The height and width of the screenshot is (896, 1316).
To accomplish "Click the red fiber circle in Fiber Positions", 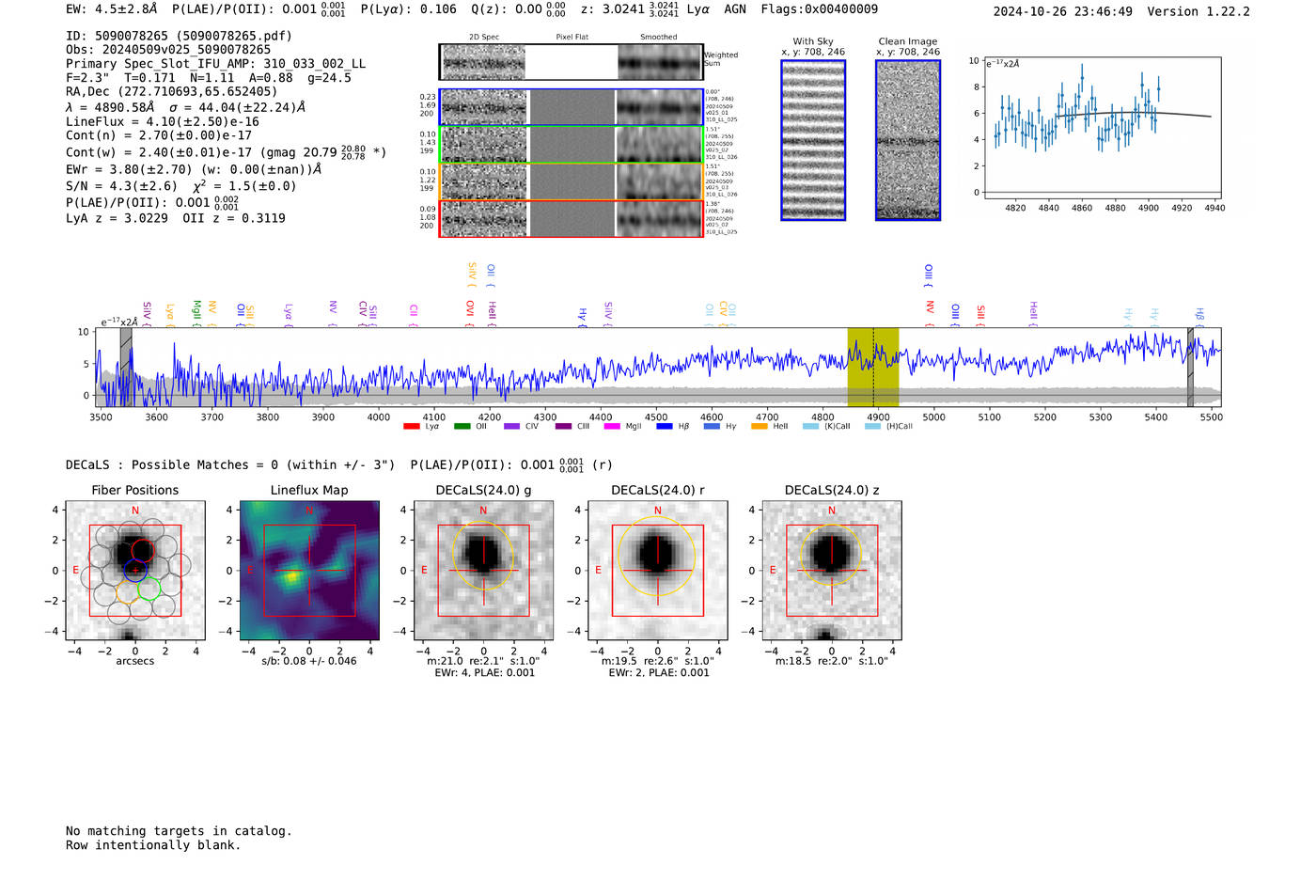I will 142,550.
